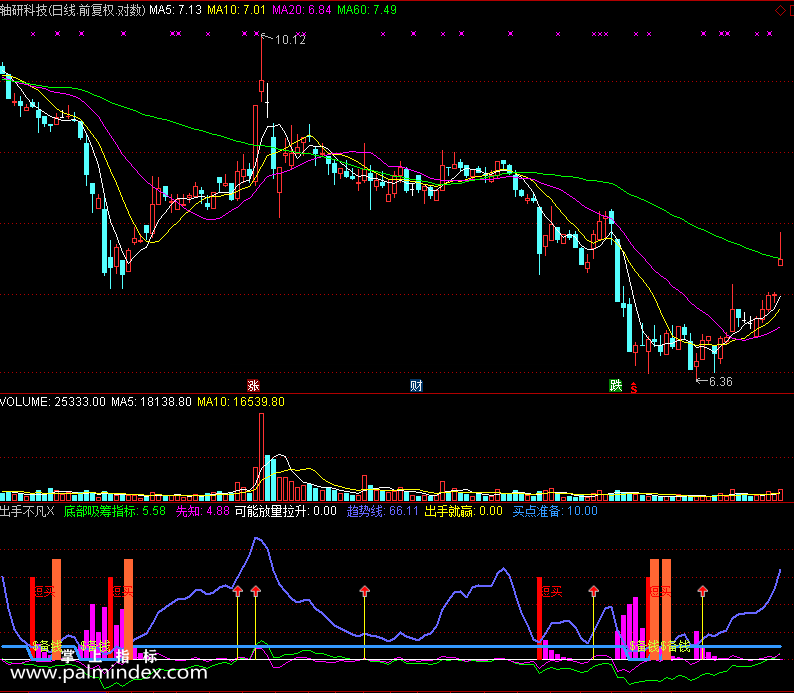Click the 先知: 4.88 label
This screenshot has height=693, width=794.
click(x=203, y=511)
